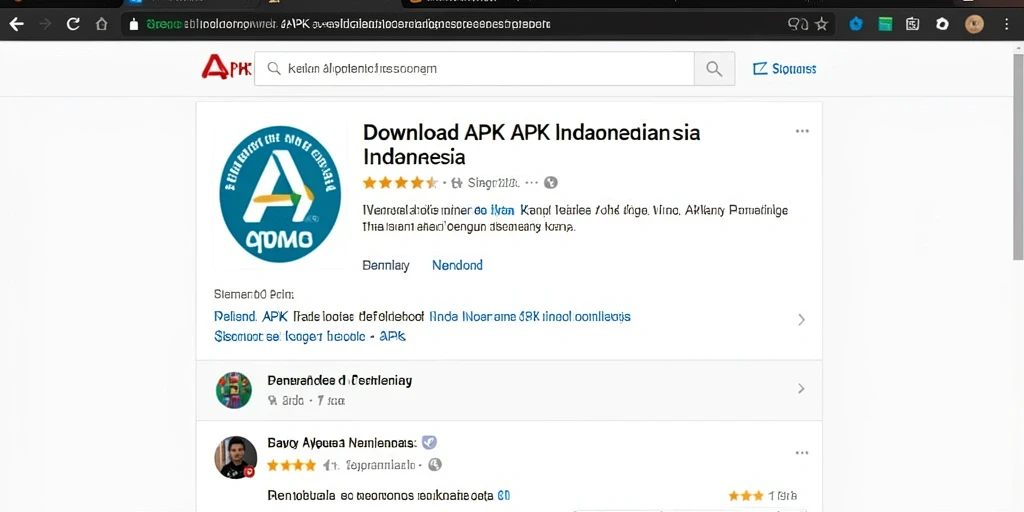
Task: Open the white circular extension icon
Action: 942,24
